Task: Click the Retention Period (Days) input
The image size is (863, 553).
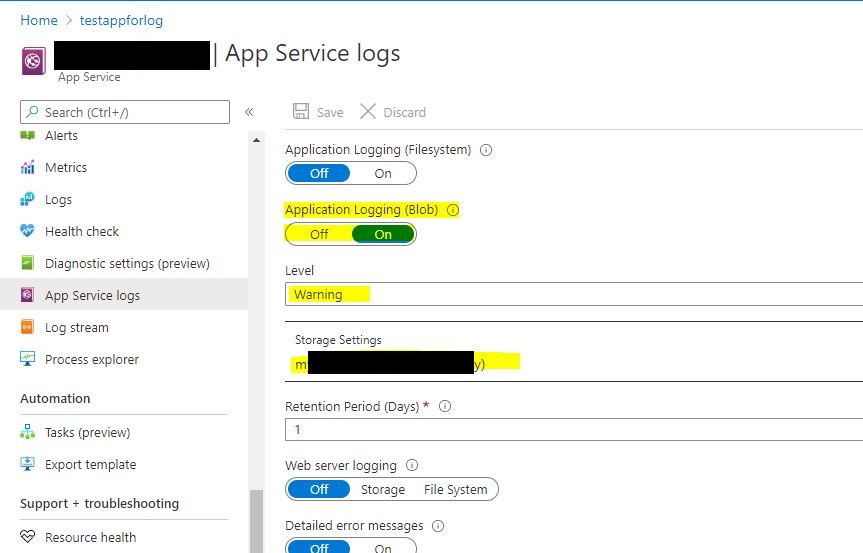Action: pos(574,429)
